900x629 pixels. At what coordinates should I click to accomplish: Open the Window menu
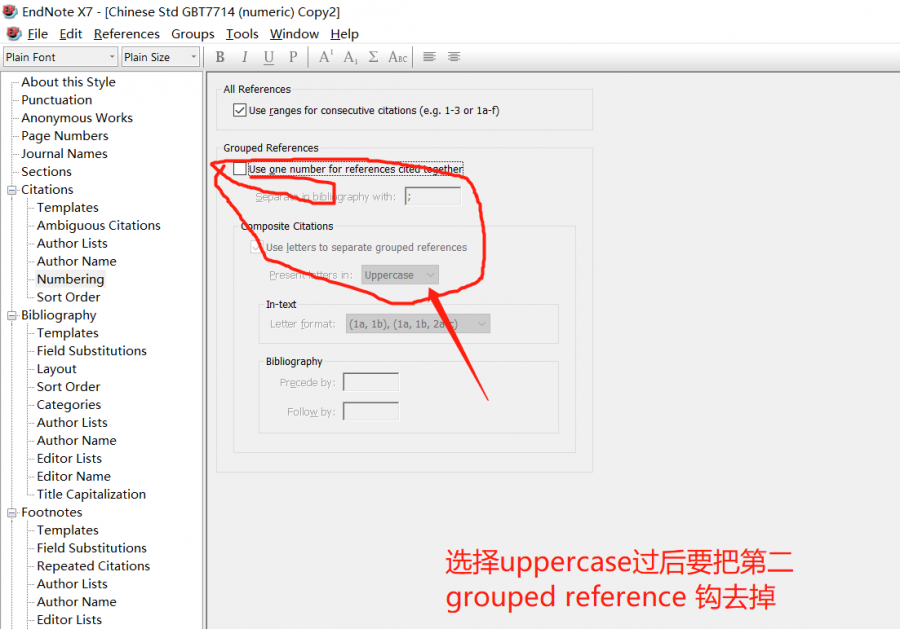(294, 34)
